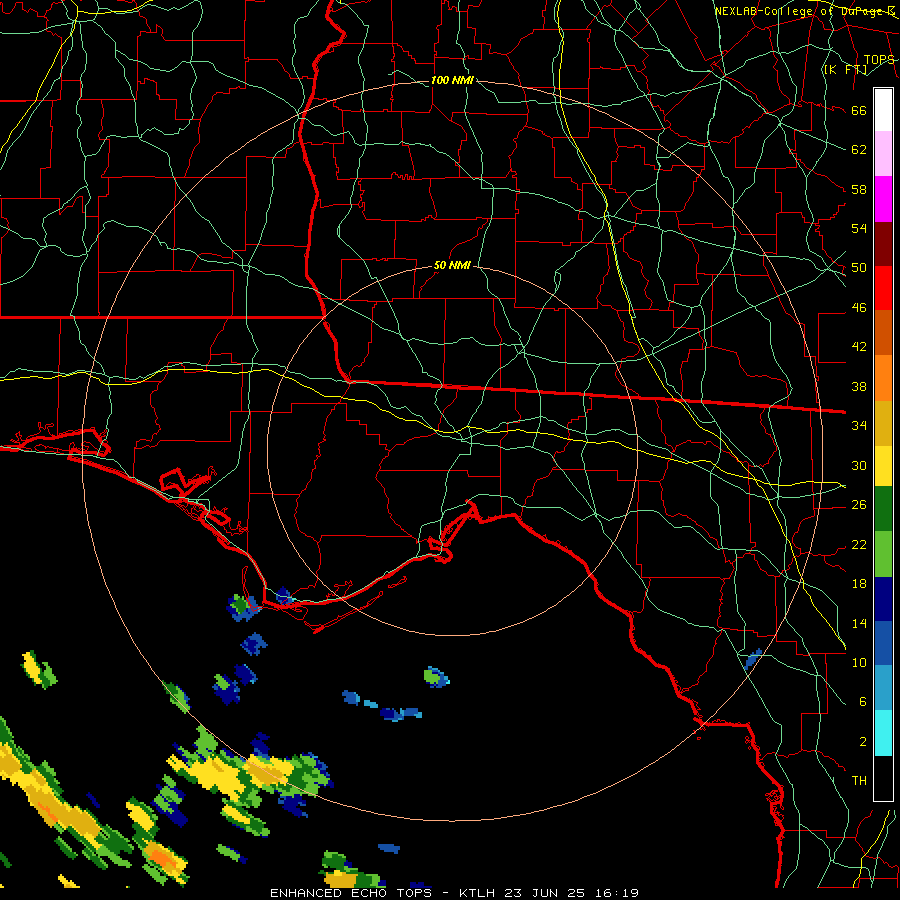The width and height of the screenshot is (900, 900).
Task: Click the legend value 6
Action: pyautogui.click(x=862, y=701)
